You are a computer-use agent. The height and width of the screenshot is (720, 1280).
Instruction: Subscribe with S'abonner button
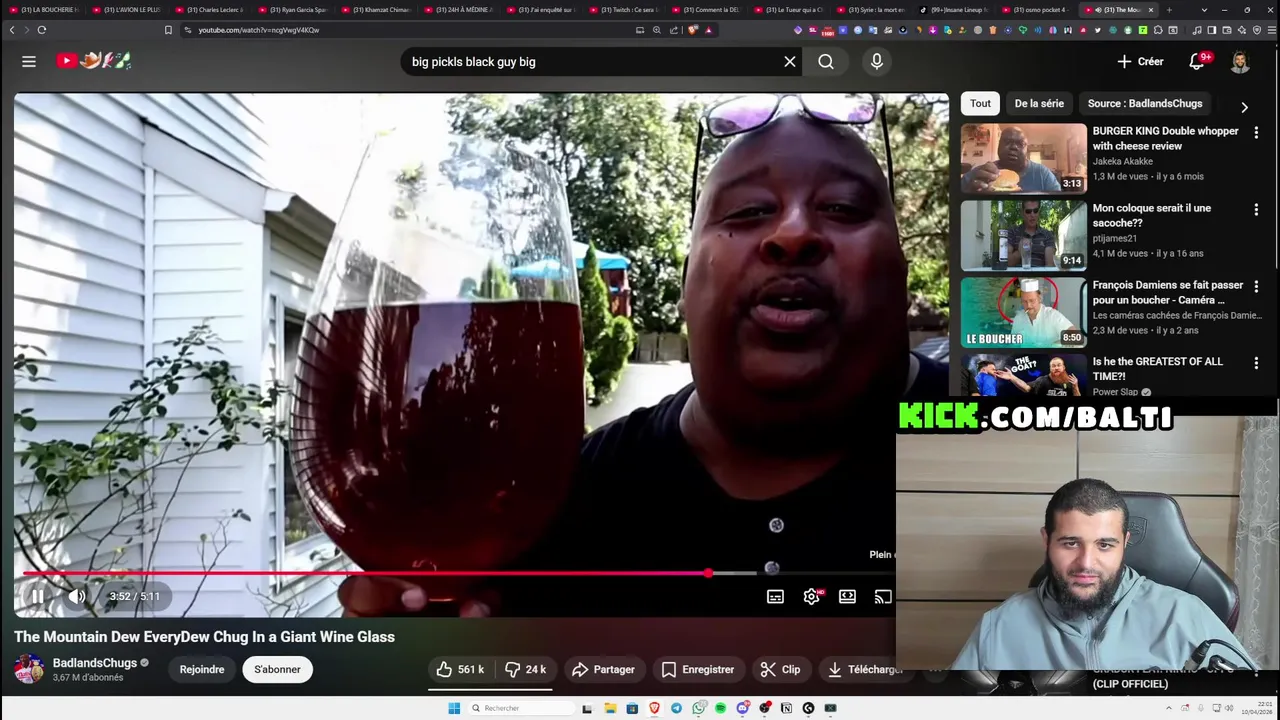point(277,669)
